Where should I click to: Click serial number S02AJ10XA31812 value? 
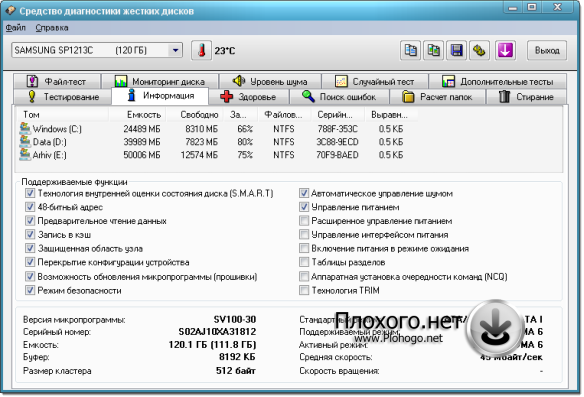[x=217, y=332]
